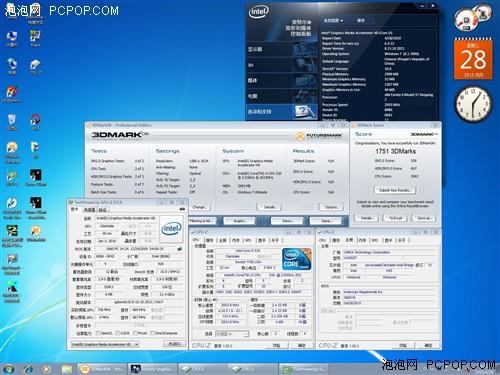The image size is (500, 375).
Task: Click the BIOS save icon in GPU-Z
Action: [180, 249]
